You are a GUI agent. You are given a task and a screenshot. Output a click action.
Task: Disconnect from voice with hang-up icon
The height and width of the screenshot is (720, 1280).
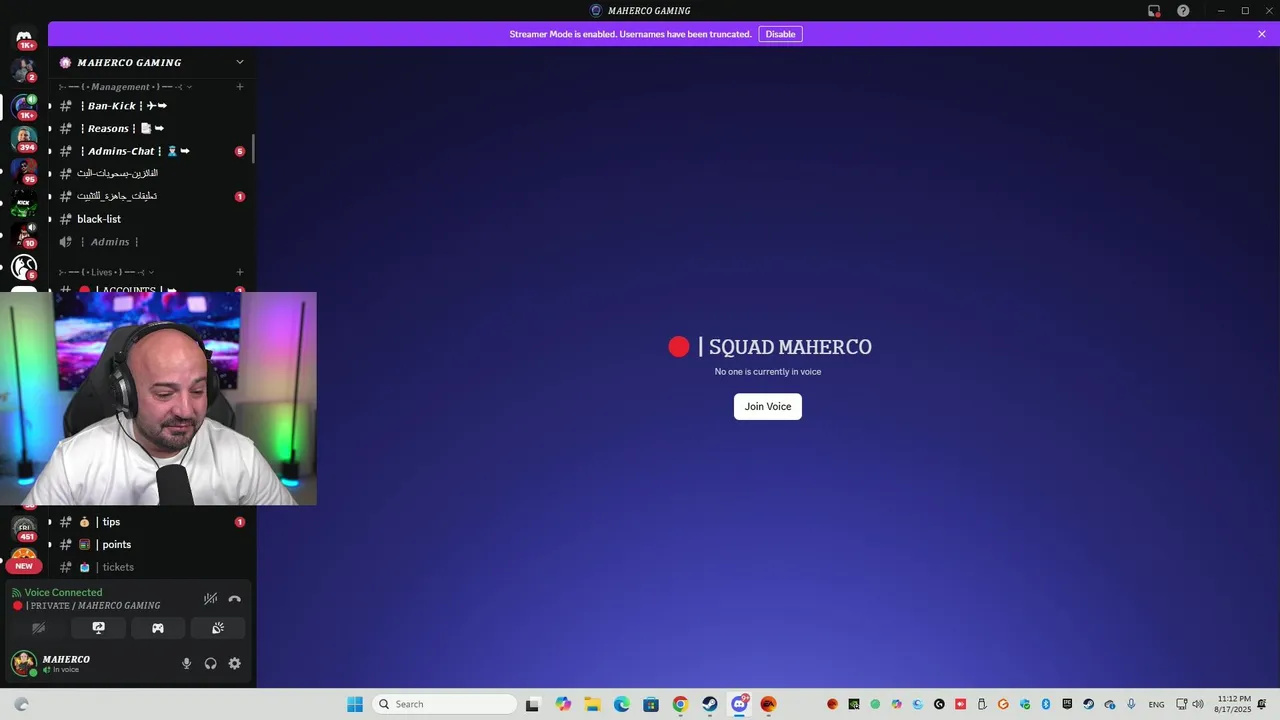[235, 599]
